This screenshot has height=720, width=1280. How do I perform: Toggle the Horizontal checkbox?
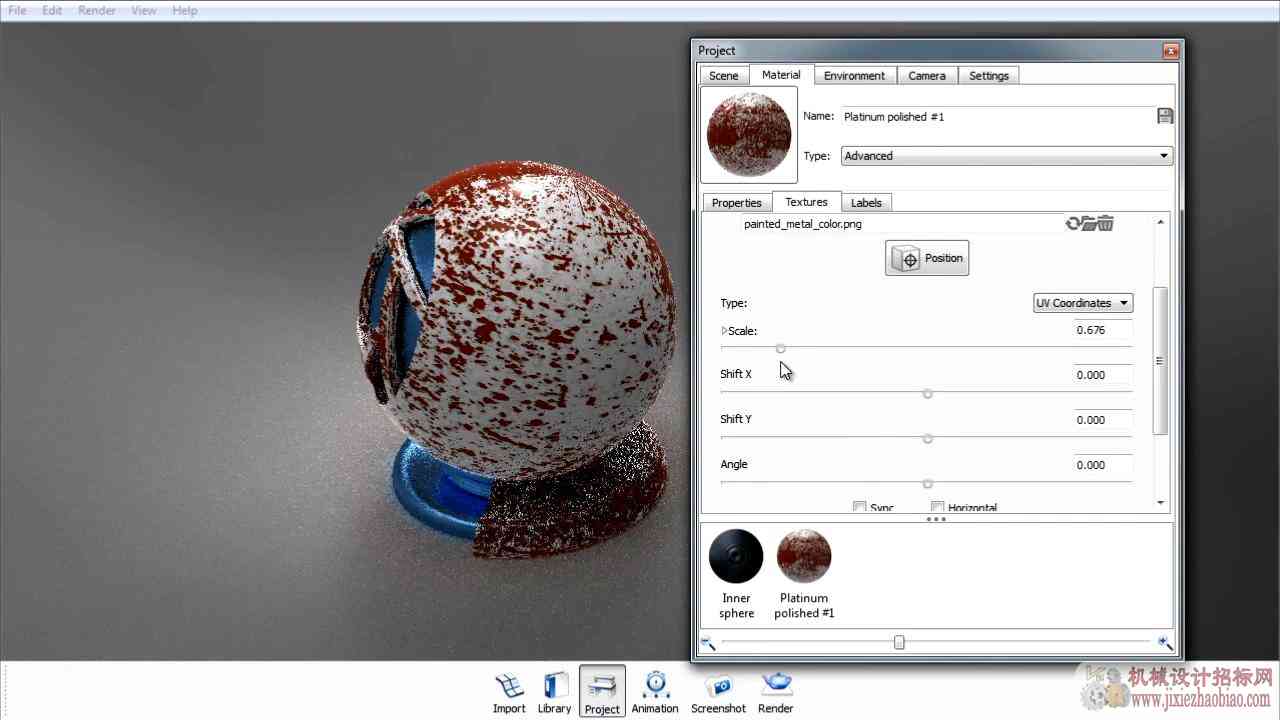pyautogui.click(x=937, y=507)
